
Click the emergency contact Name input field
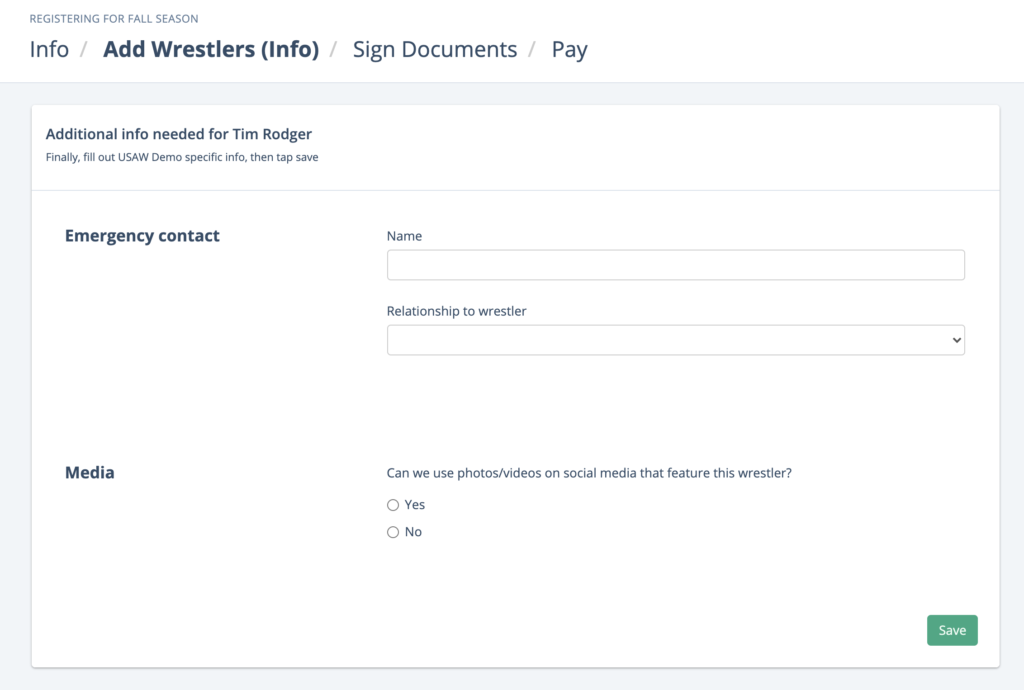[675, 265]
